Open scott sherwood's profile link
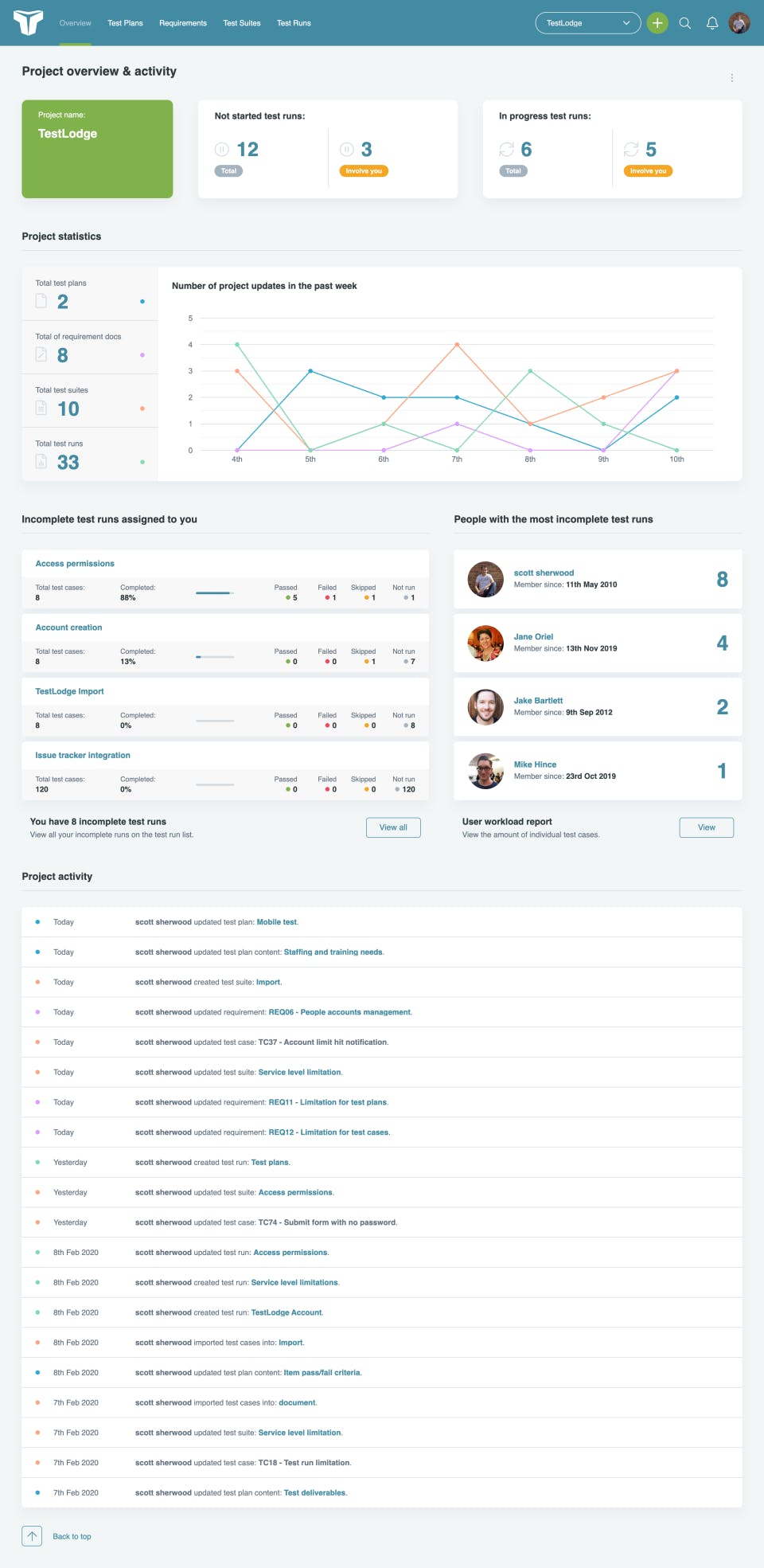The width and height of the screenshot is (764, 1568). [544, 573]
